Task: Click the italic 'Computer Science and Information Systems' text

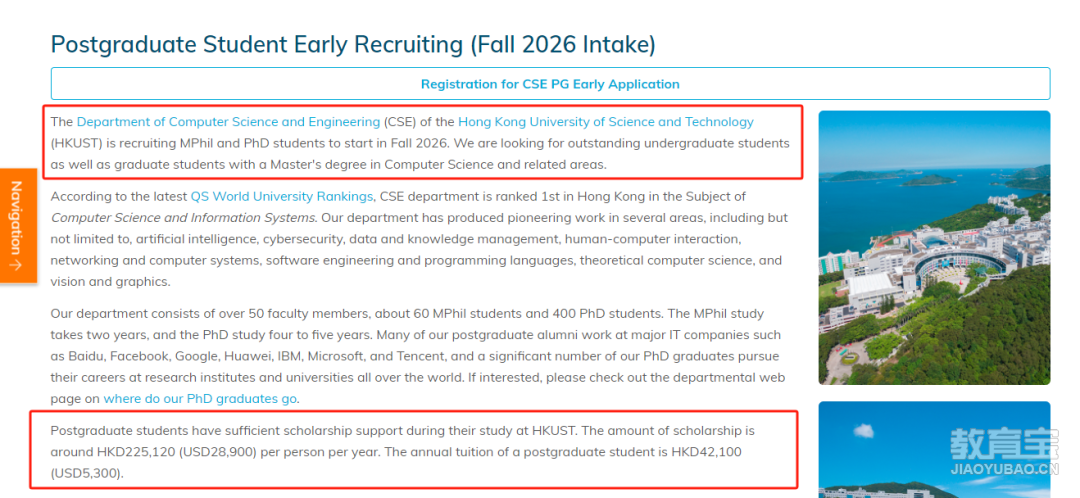Action: tap(184, 218)
